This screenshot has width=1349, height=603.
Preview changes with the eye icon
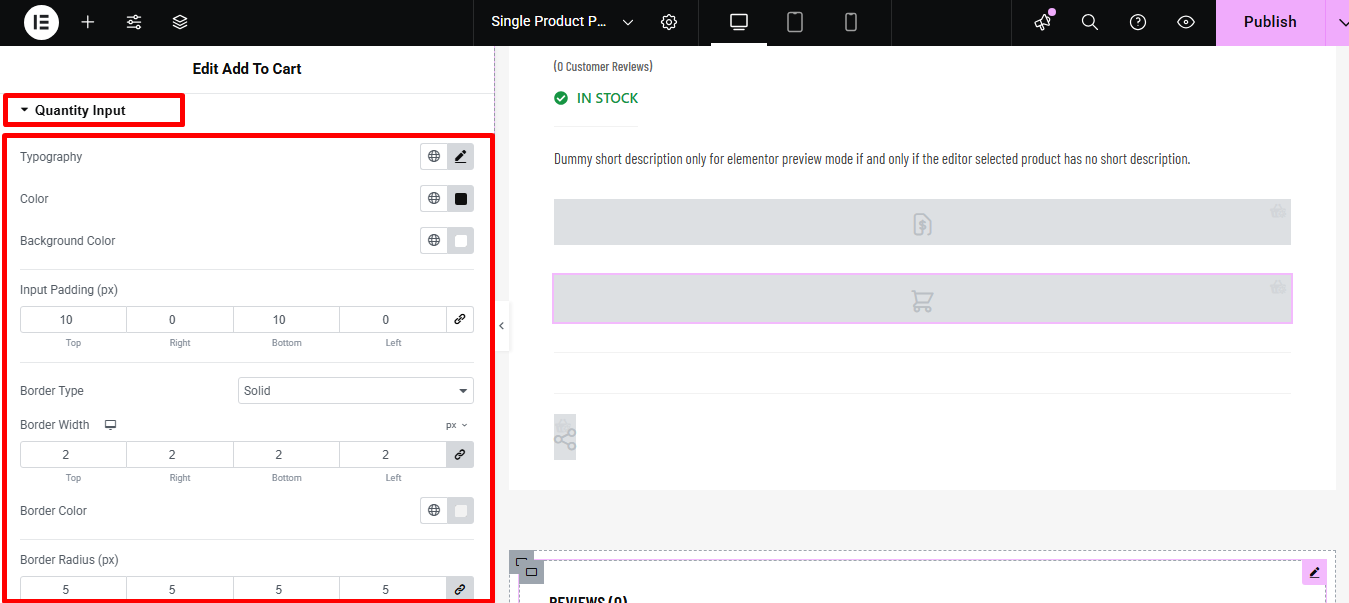pyautogui.click(x=1185, y=22)
